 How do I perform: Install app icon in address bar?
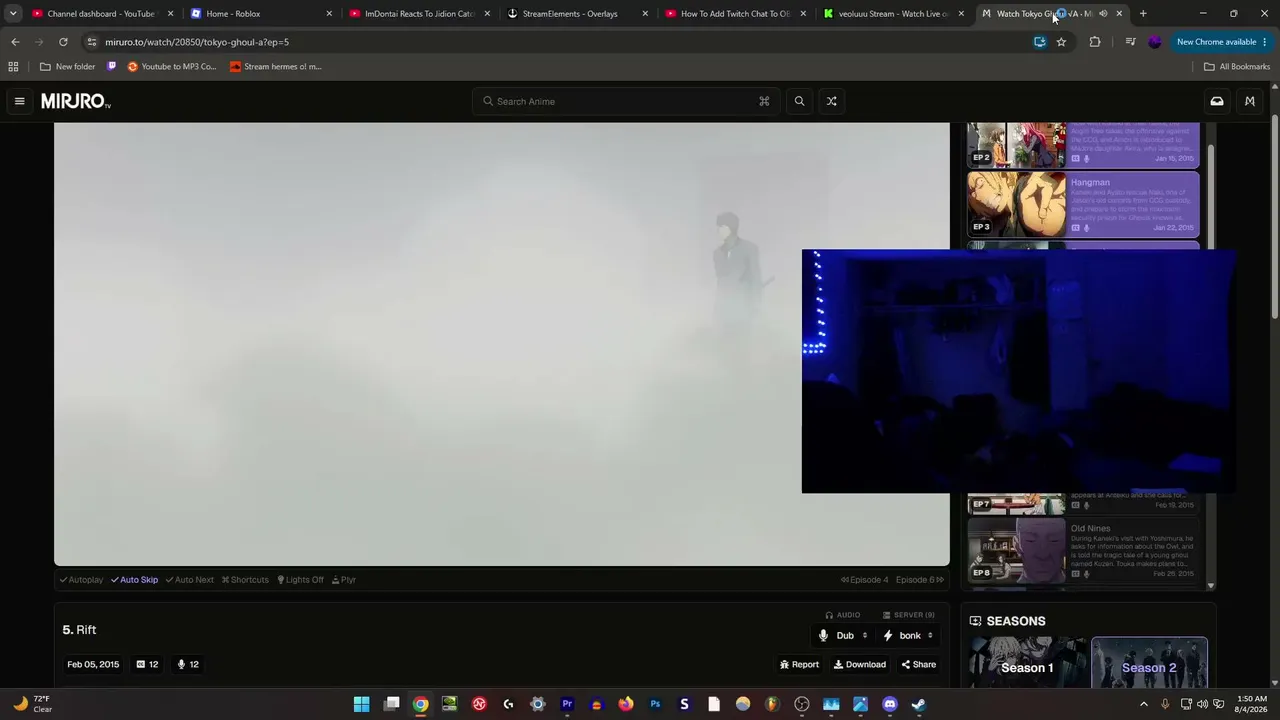1040,42
